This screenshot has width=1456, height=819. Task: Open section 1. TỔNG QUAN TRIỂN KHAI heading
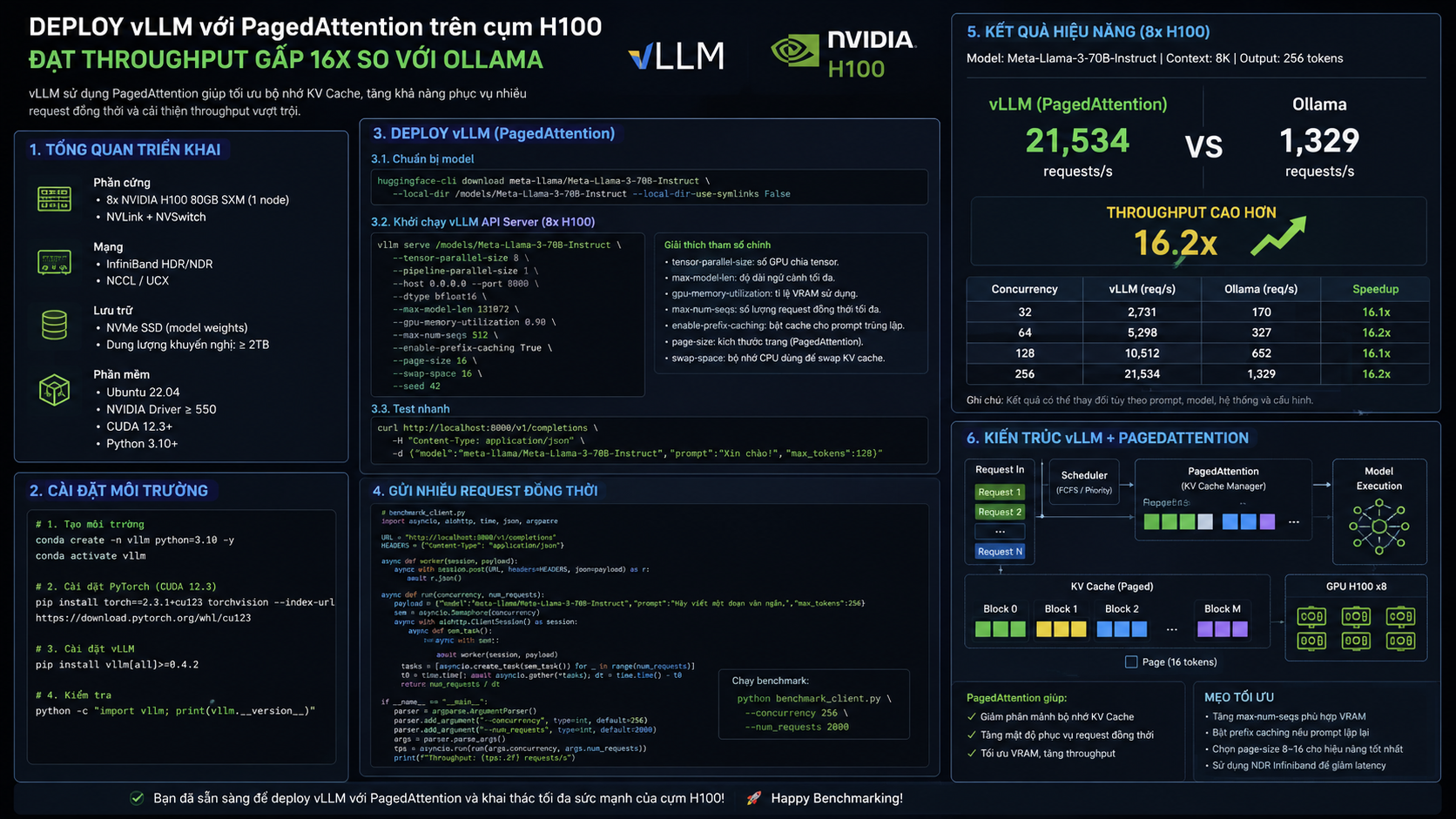[x=125, y=150]
